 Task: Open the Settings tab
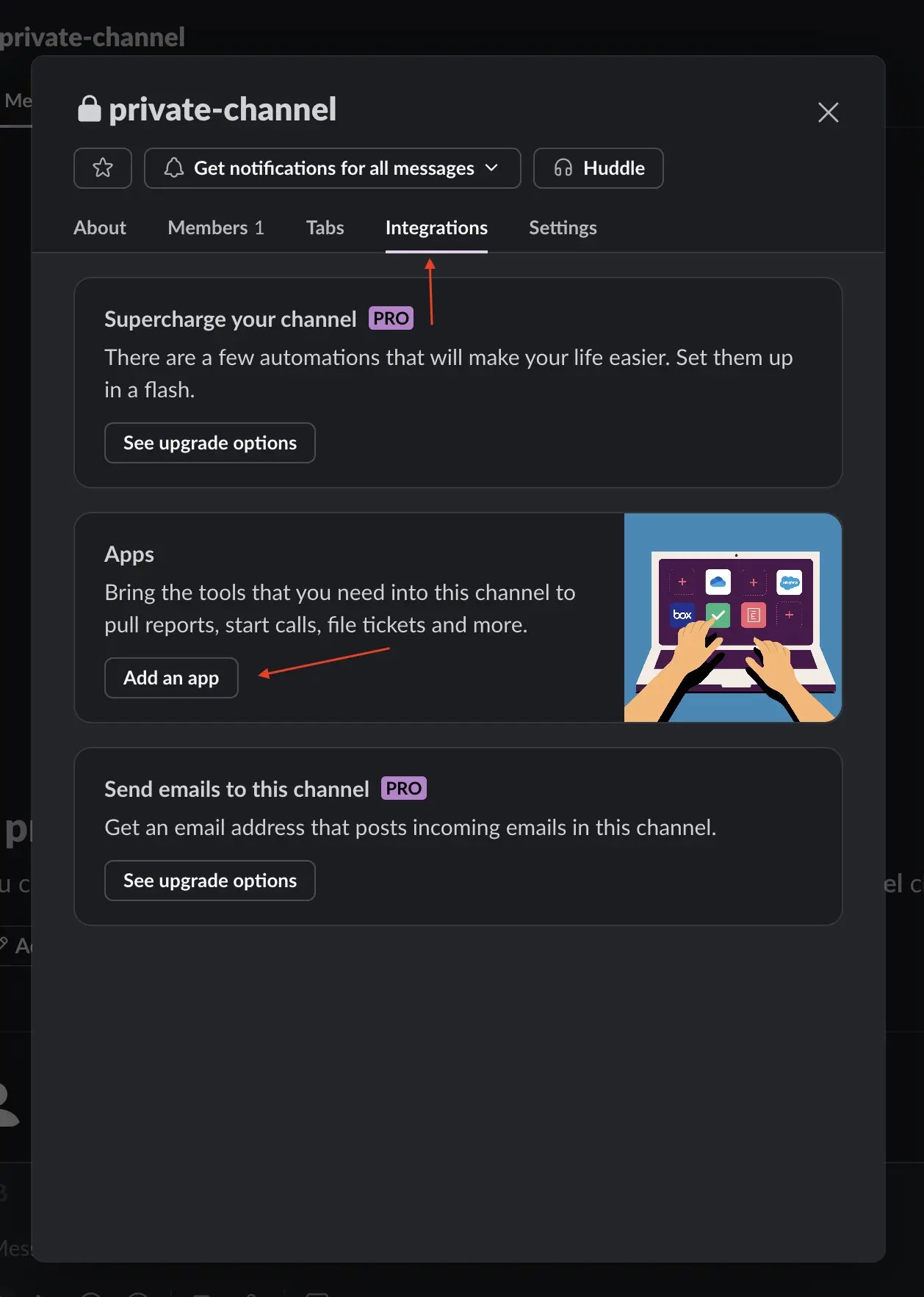pos(563,228)
